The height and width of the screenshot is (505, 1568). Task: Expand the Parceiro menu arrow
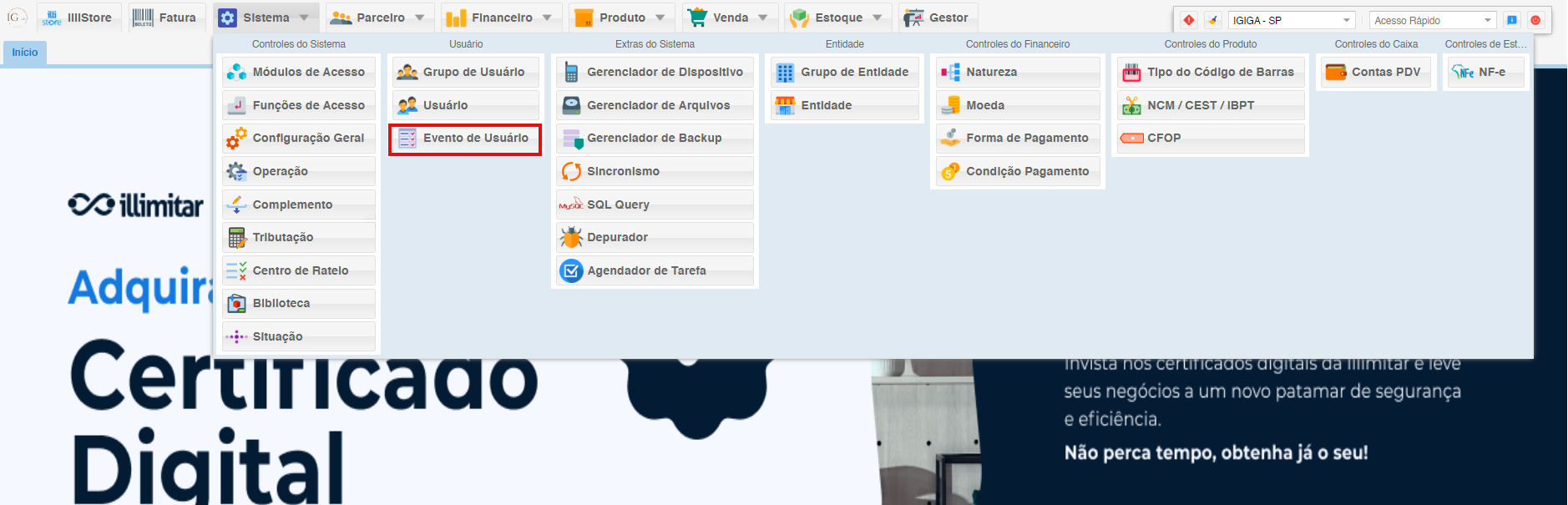[419, 18]
